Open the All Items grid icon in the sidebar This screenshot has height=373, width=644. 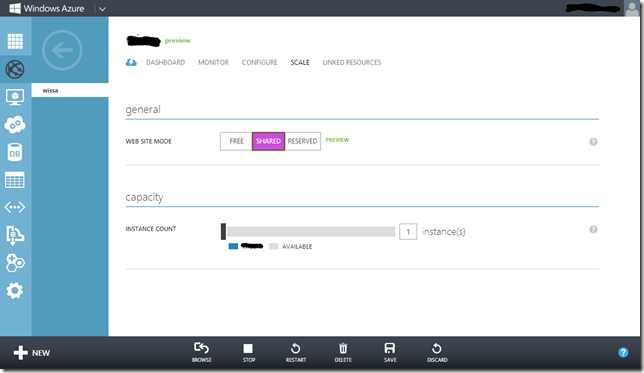click(x=15, y=41)
